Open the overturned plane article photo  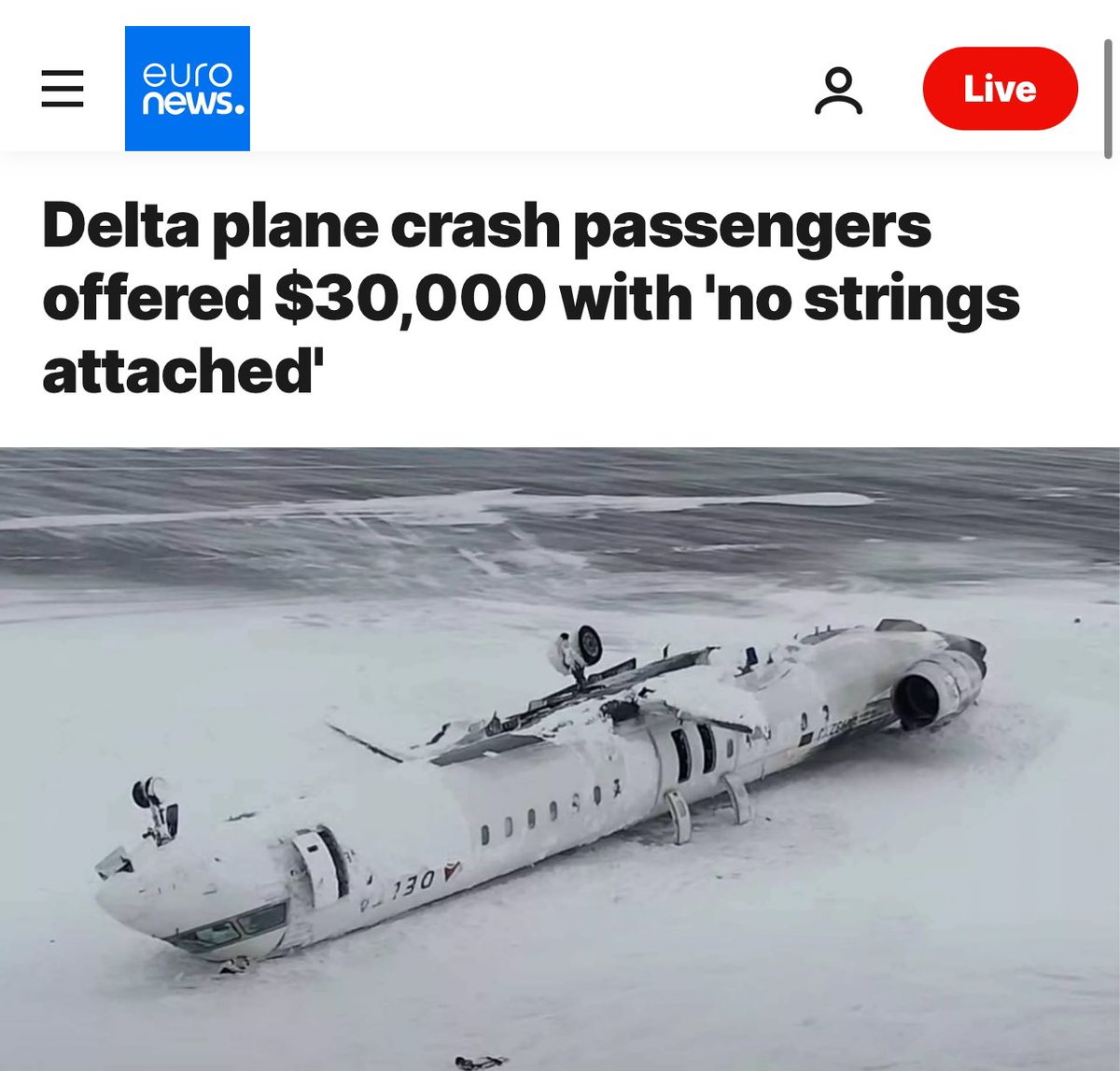(560, 759)
